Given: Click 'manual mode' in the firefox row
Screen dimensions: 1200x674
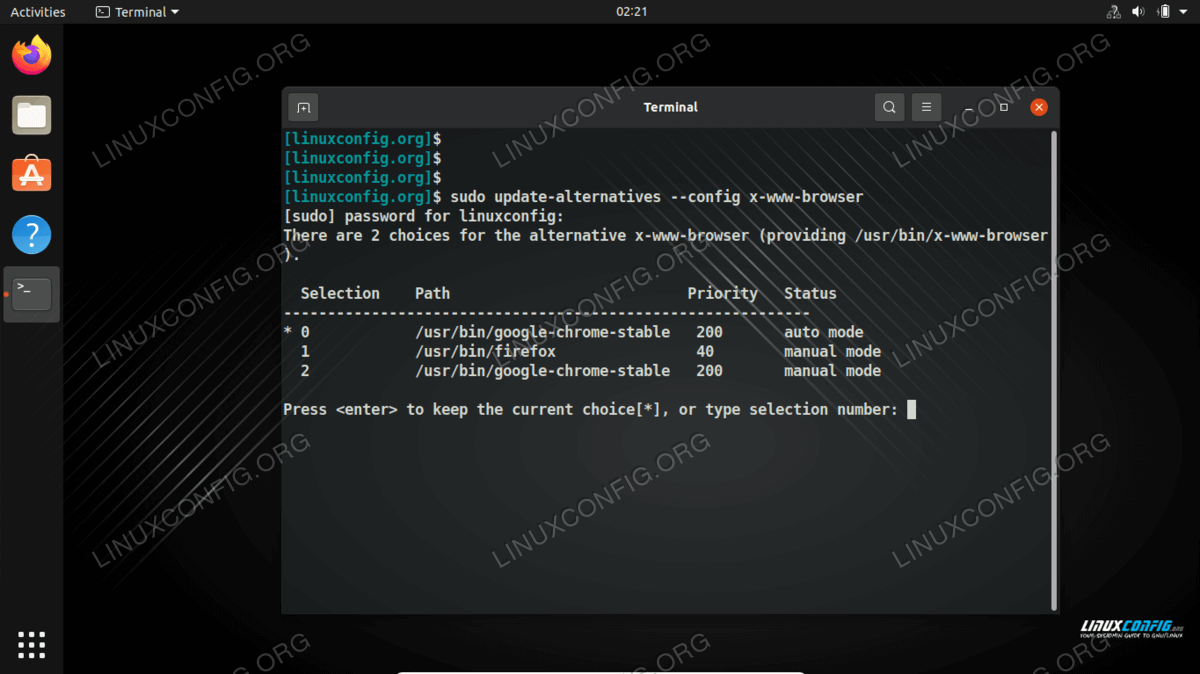Looking at the screenshot, I should coord(832,352).
